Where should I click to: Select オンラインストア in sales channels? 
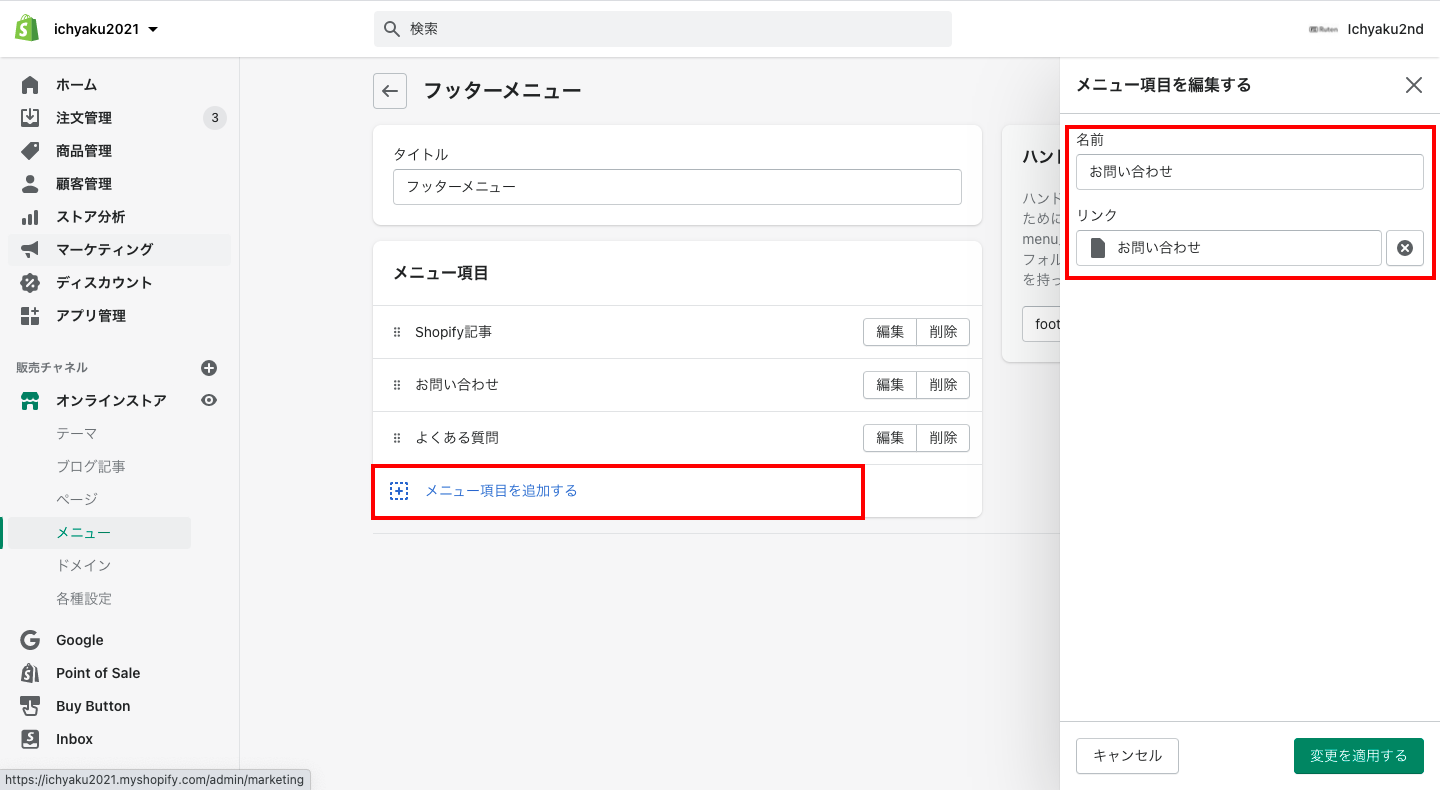click(111, 401)
